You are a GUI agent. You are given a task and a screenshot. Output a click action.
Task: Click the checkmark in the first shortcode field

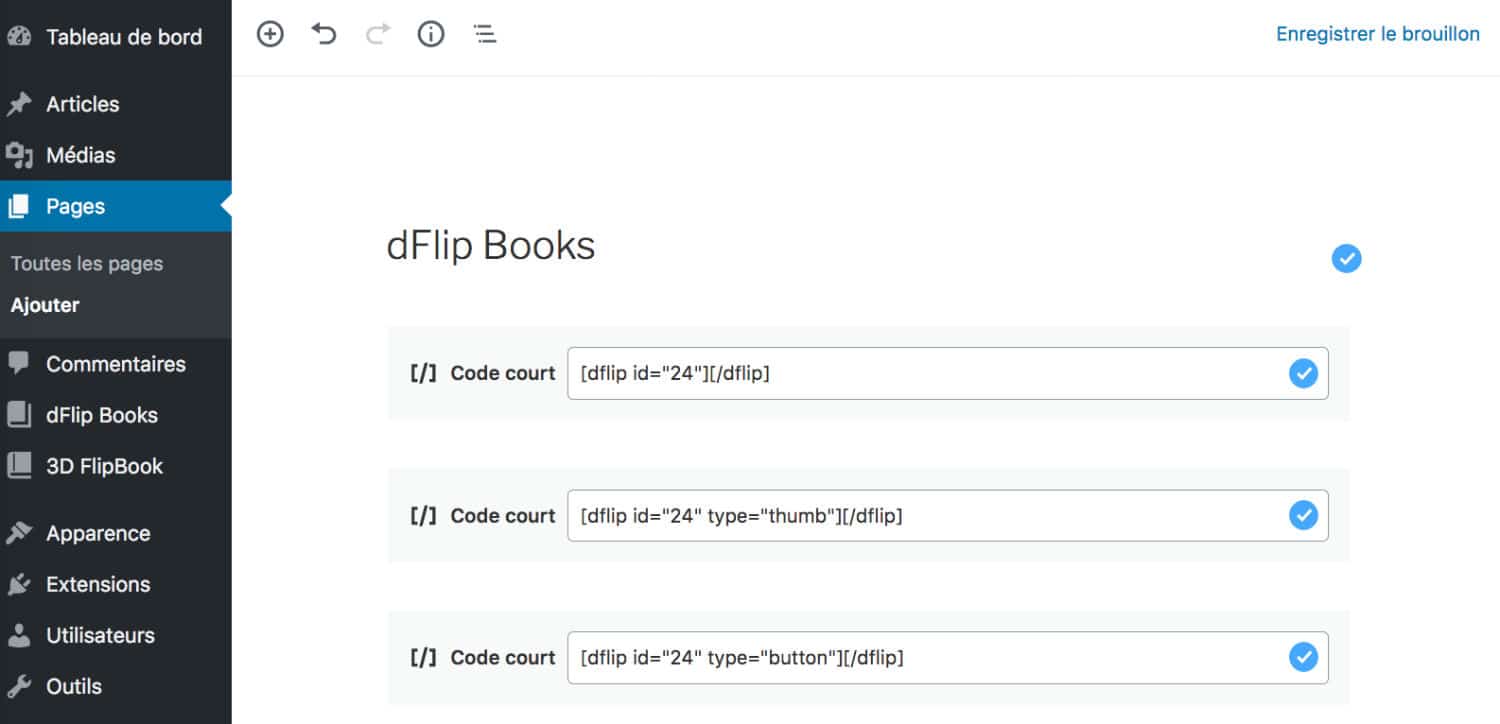tap(1303, 373)
